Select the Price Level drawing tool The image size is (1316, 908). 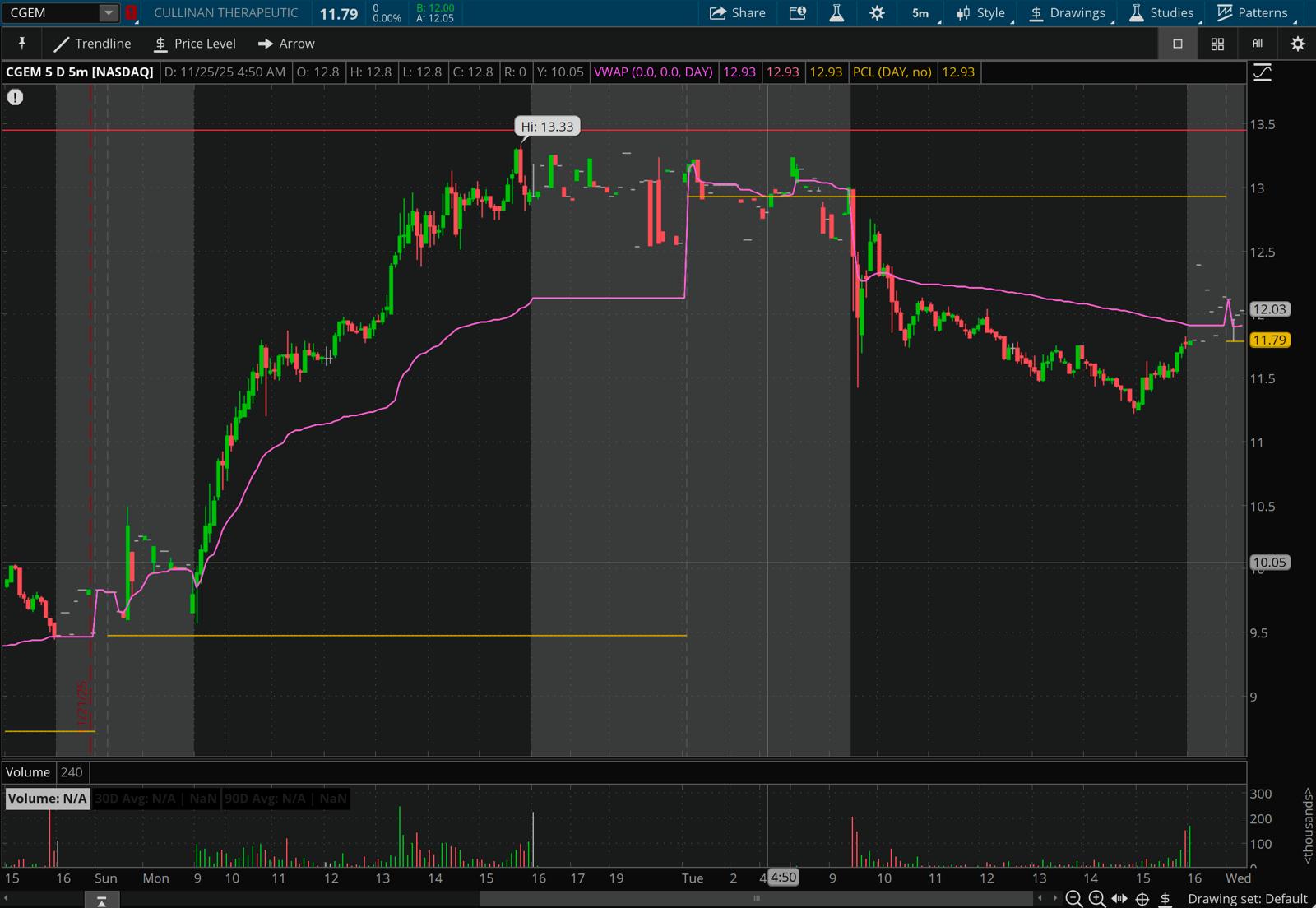195,44
